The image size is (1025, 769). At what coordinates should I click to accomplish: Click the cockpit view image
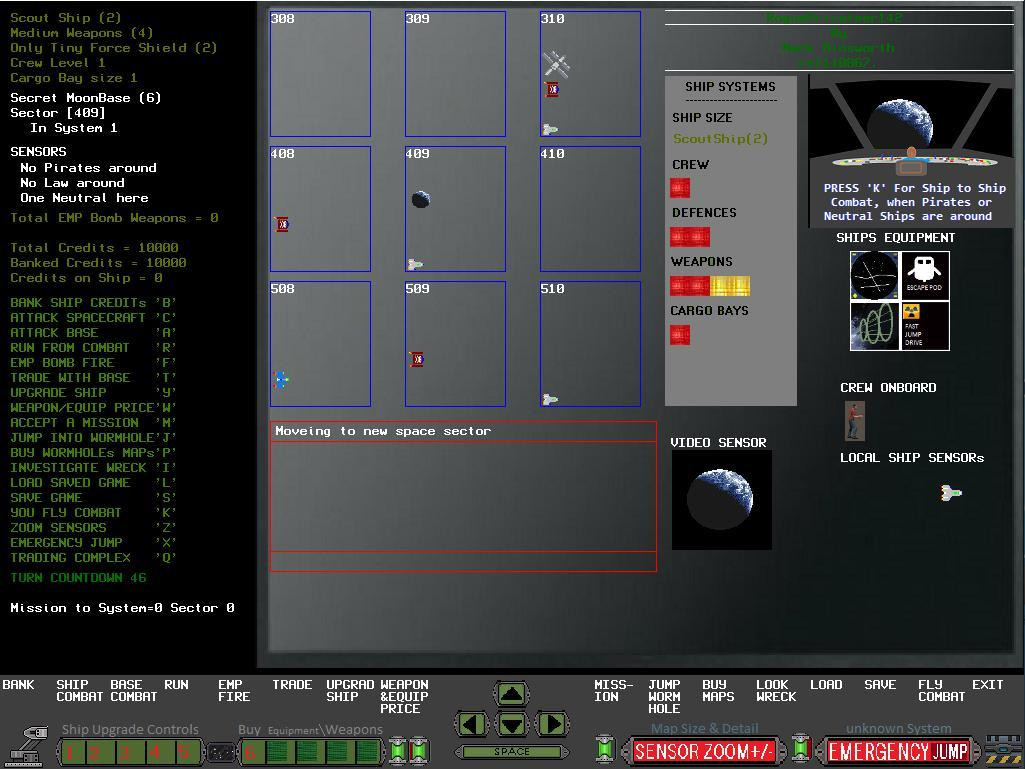coord(911,128)
